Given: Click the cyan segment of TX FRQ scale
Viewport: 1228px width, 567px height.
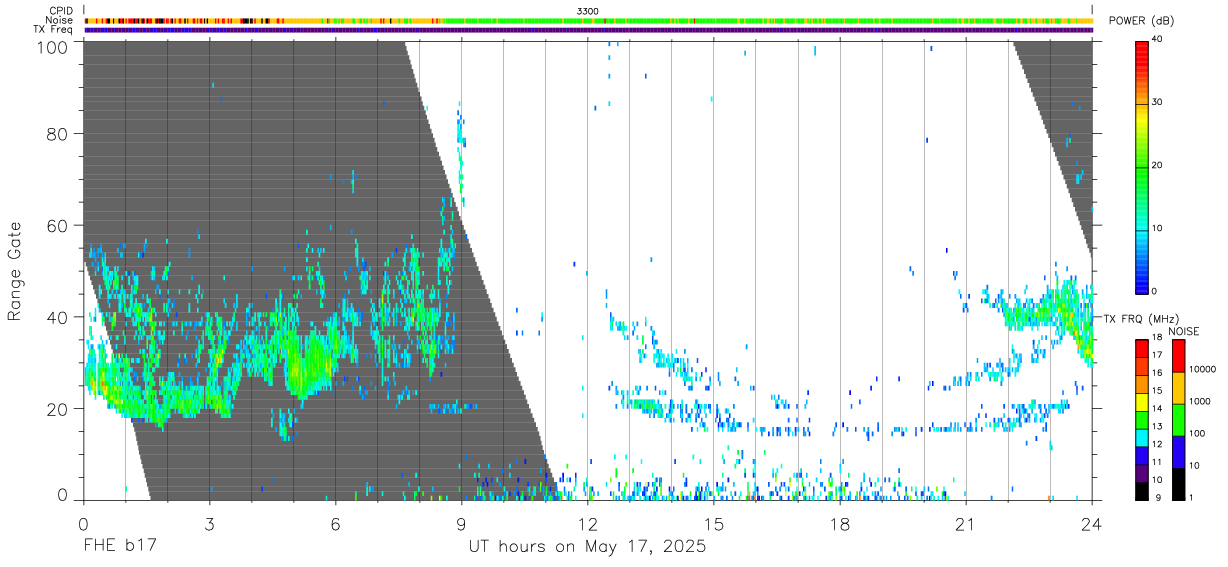Looking at the screenshot, I should (1142, 437).
